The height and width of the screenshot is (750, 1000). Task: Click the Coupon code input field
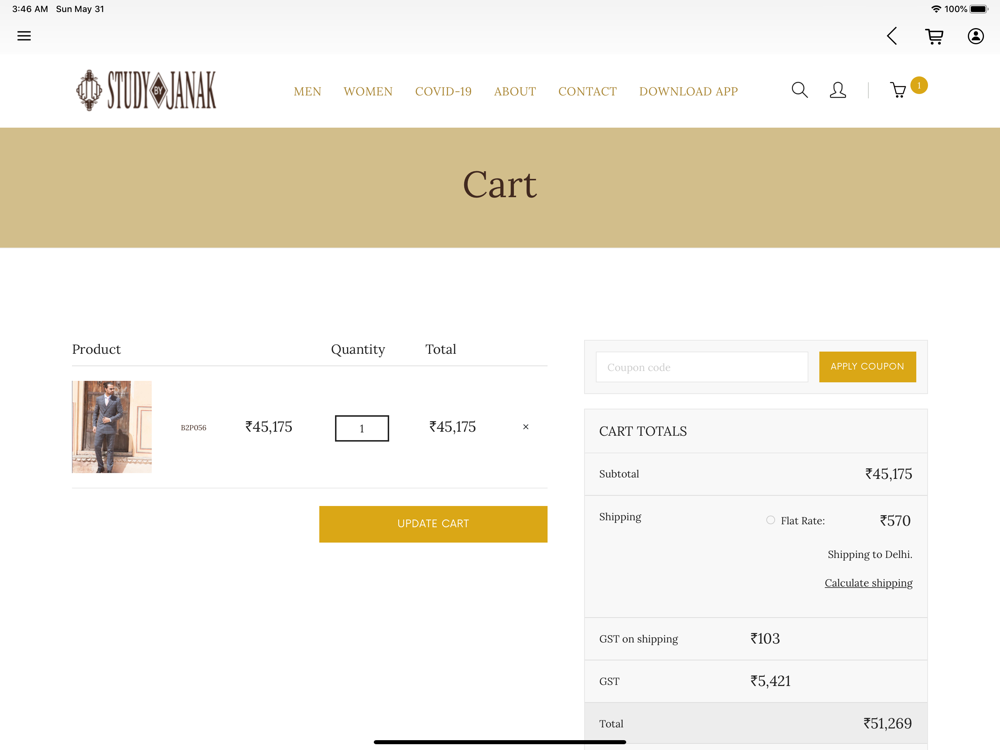point(702,367)
